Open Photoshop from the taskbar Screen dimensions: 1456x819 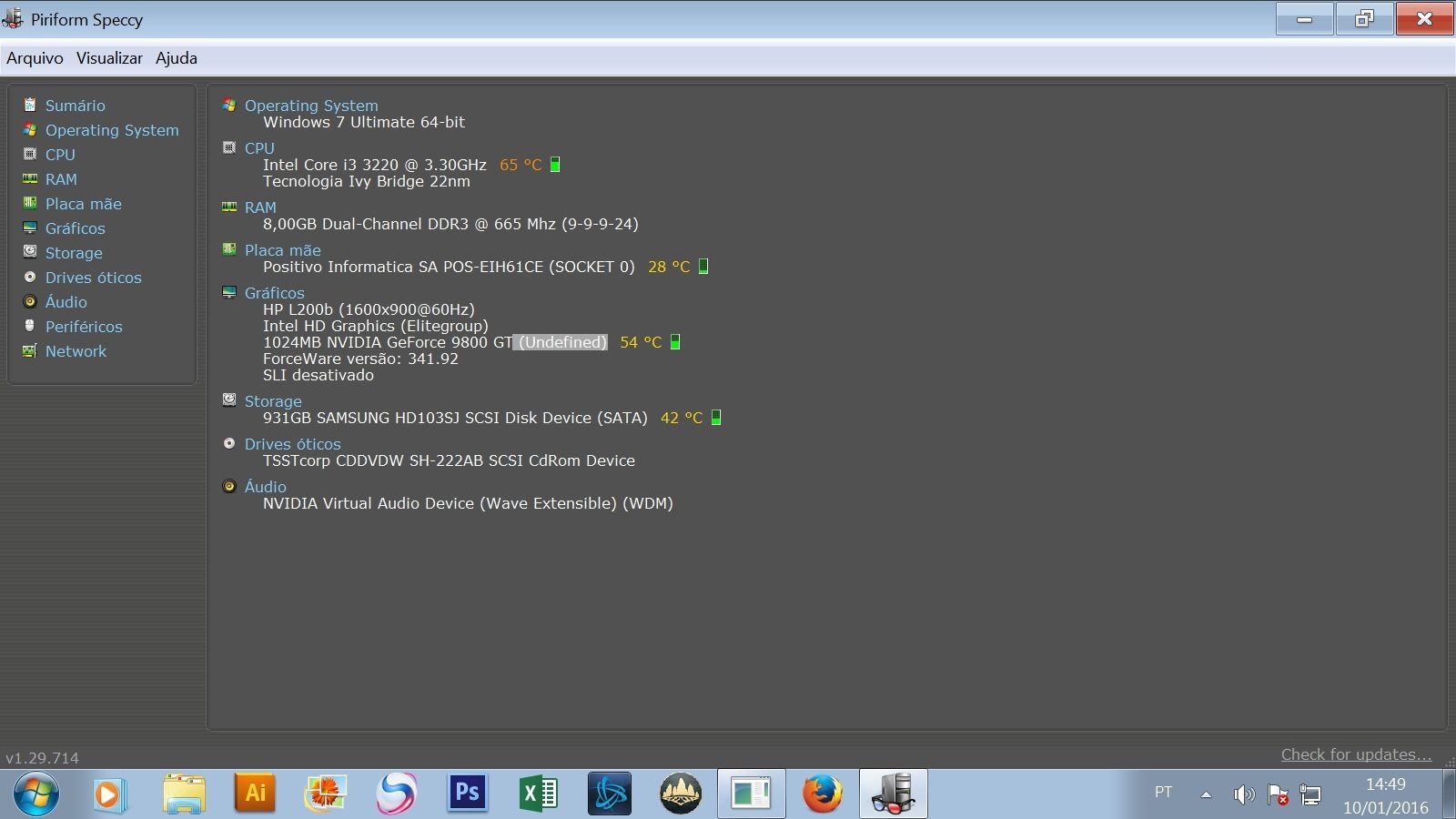[x=467, y=794]
